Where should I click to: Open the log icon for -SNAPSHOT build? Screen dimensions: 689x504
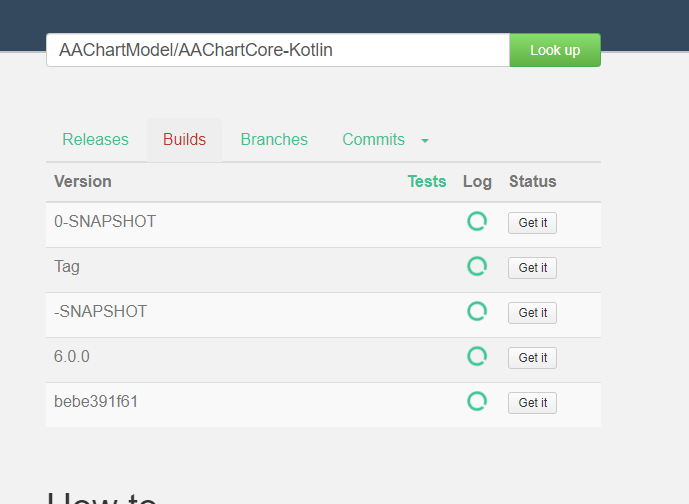[477, 311]
